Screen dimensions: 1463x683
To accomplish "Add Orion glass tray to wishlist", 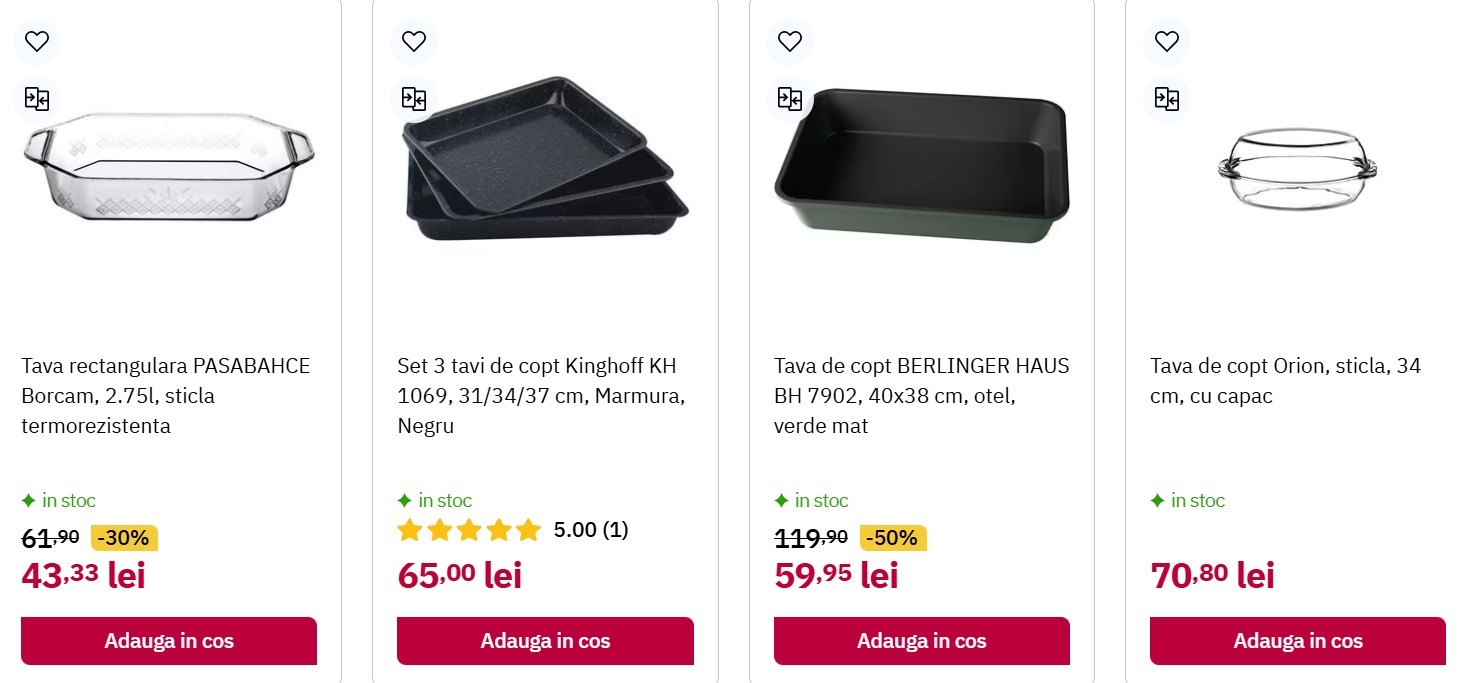I will (x=1166, y=41).
